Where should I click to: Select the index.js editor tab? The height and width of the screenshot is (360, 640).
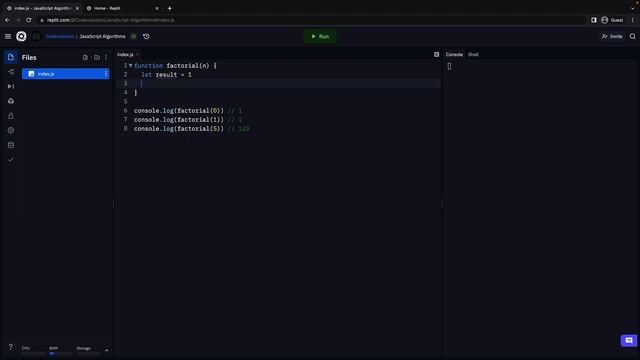pos(125,54)
